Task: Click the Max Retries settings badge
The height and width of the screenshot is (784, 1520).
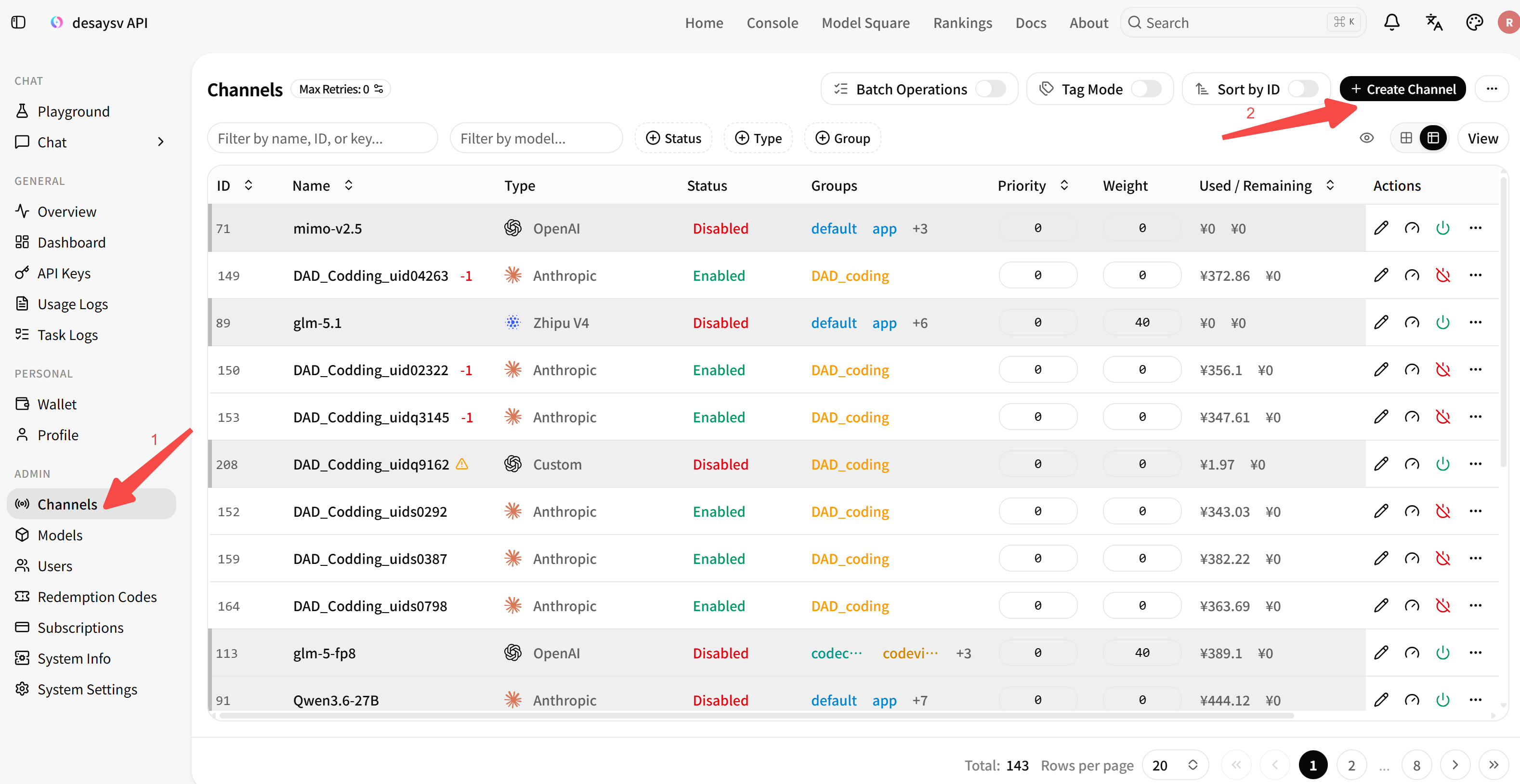Action: 341,89
